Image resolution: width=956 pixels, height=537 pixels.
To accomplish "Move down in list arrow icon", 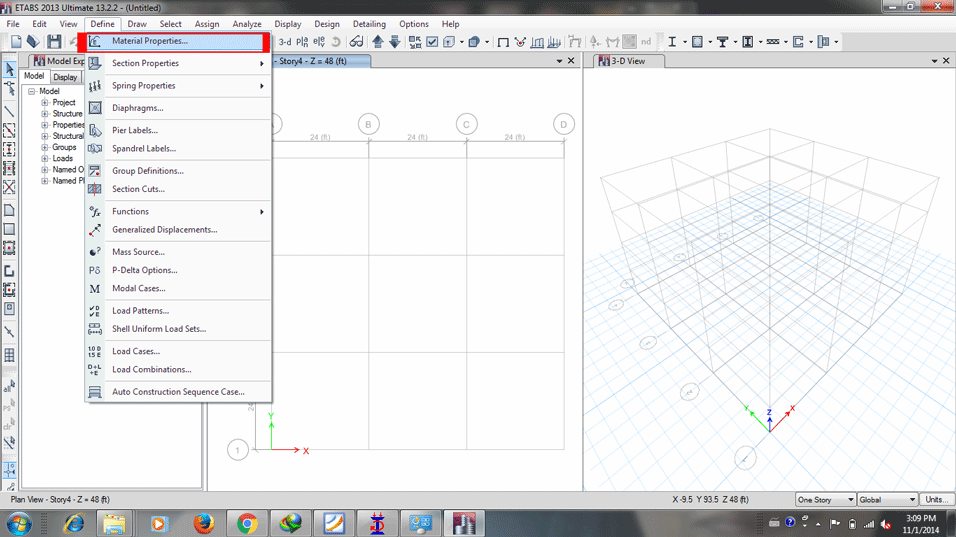I will click(394, 42).
